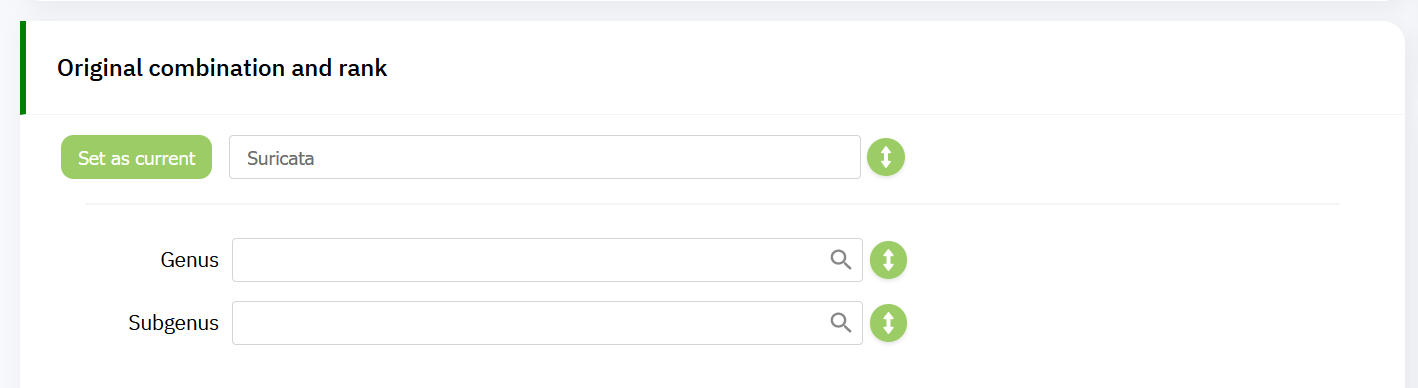Click the Genus label
The height and width of the screenshot is (388, 1418).
189,260
